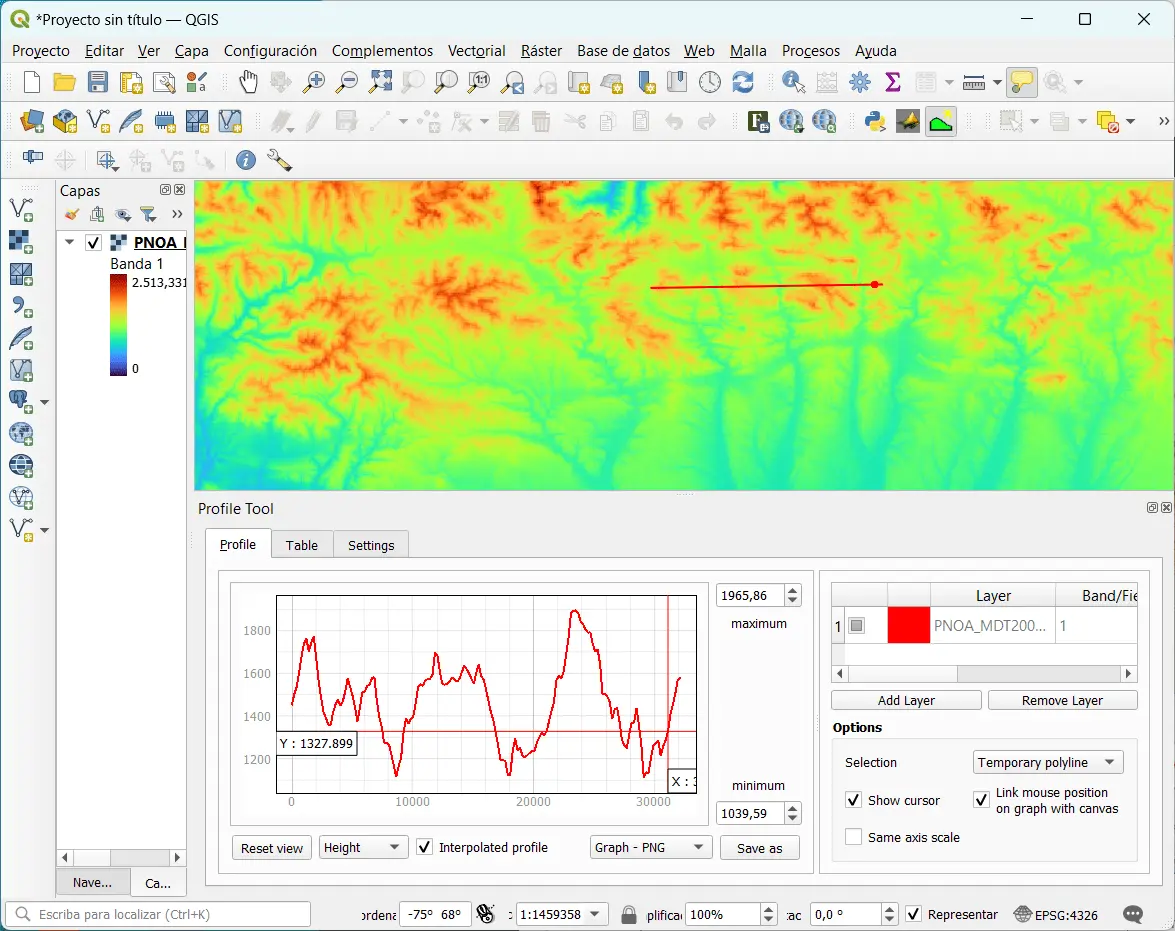This screenshot has width=1175, height=931.
Task: Expand the Measure tool dropdown arrow
Action: point(997,82)
